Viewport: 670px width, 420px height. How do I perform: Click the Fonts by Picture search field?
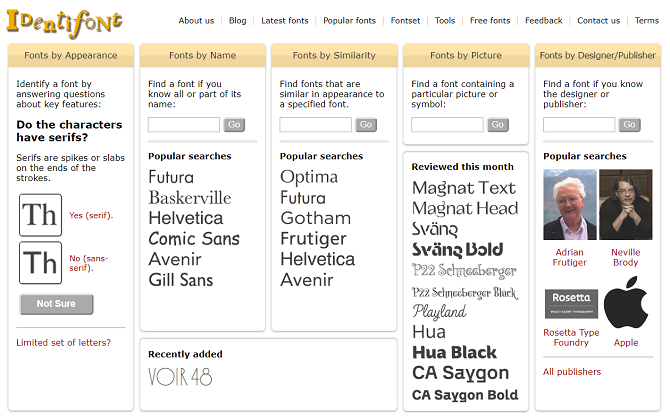[x=447, y=125]
